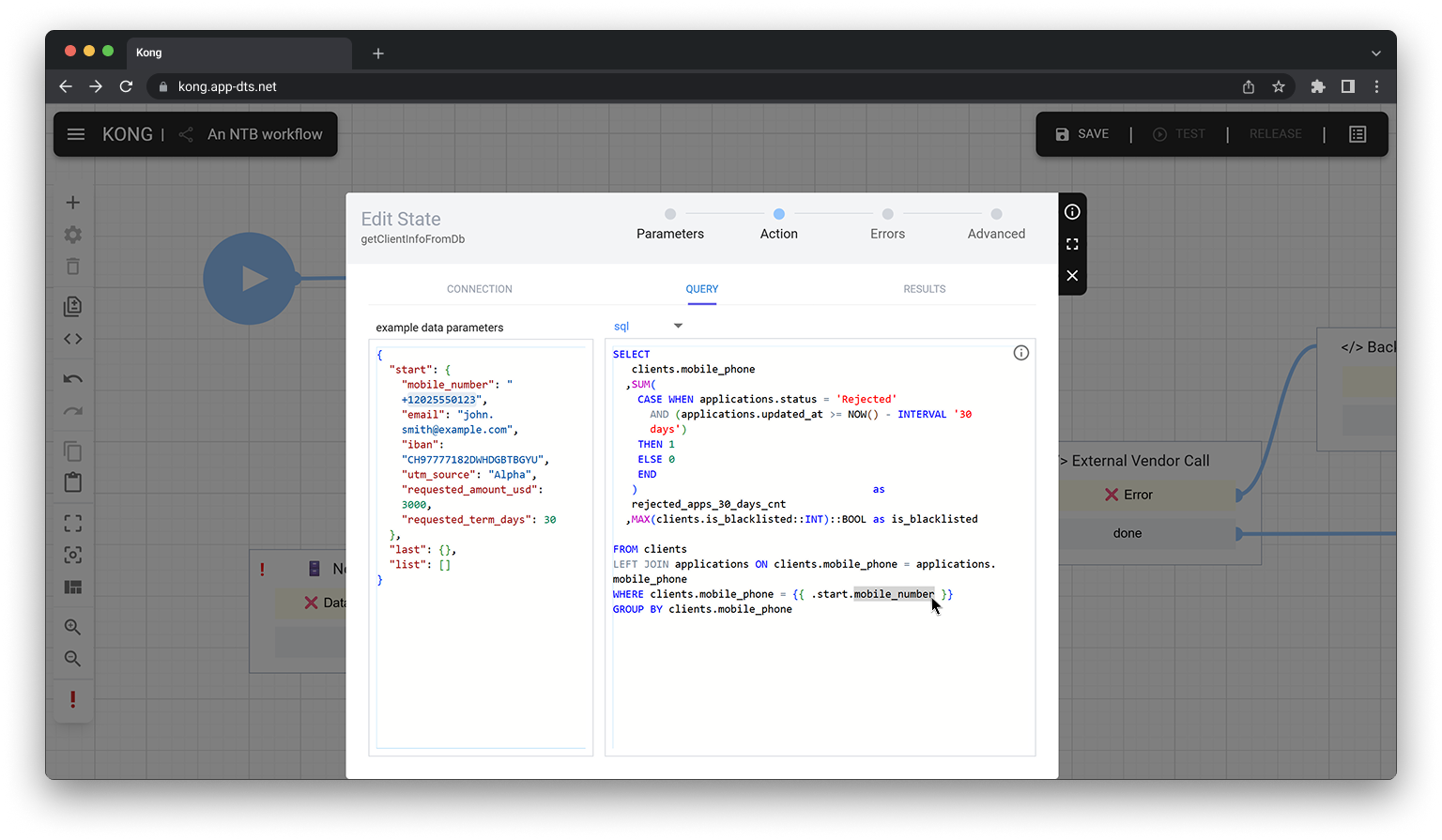Toggle the browser side panel icon

coord(1348,86)
